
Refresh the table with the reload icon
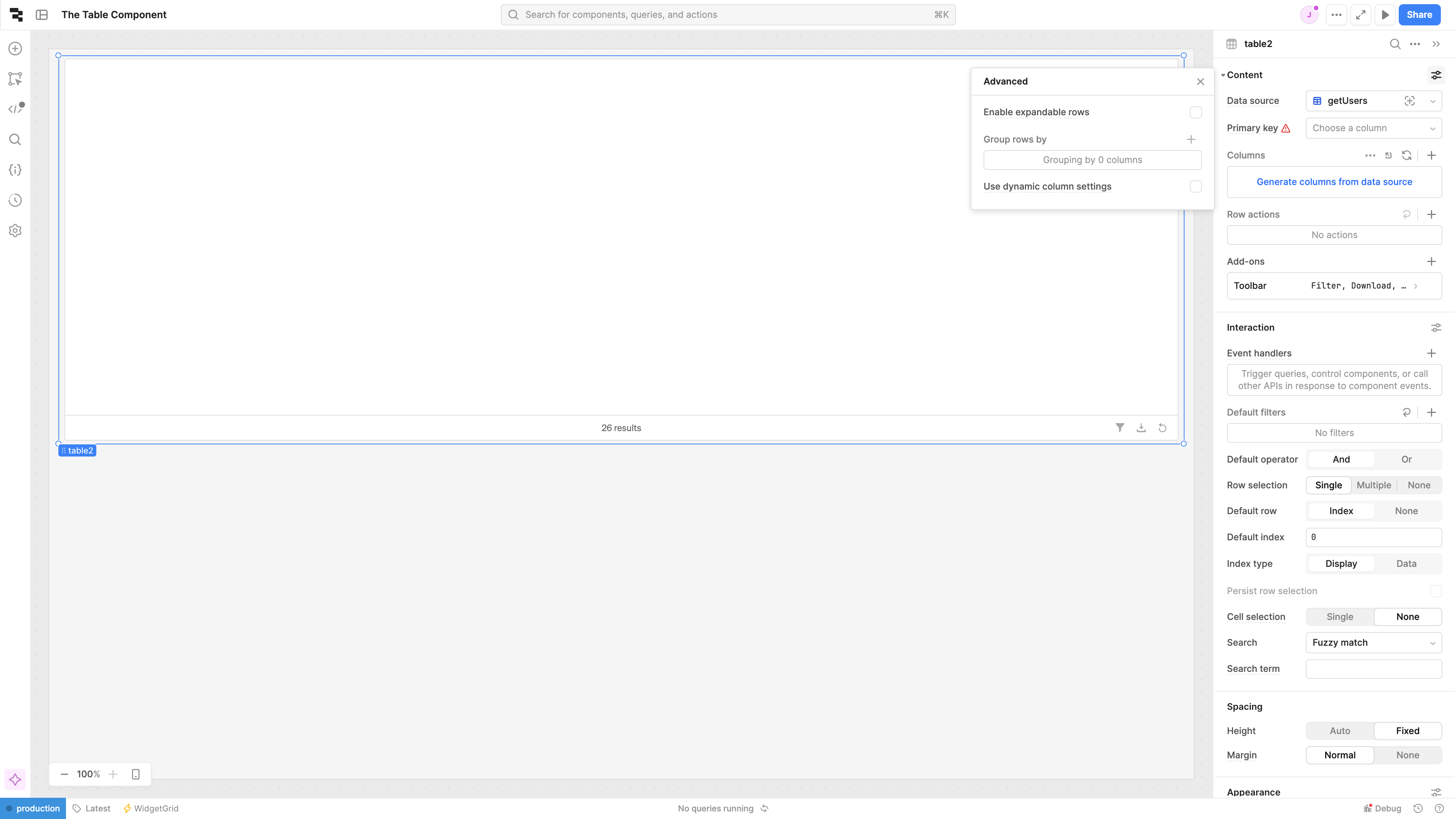(1163, 428)
